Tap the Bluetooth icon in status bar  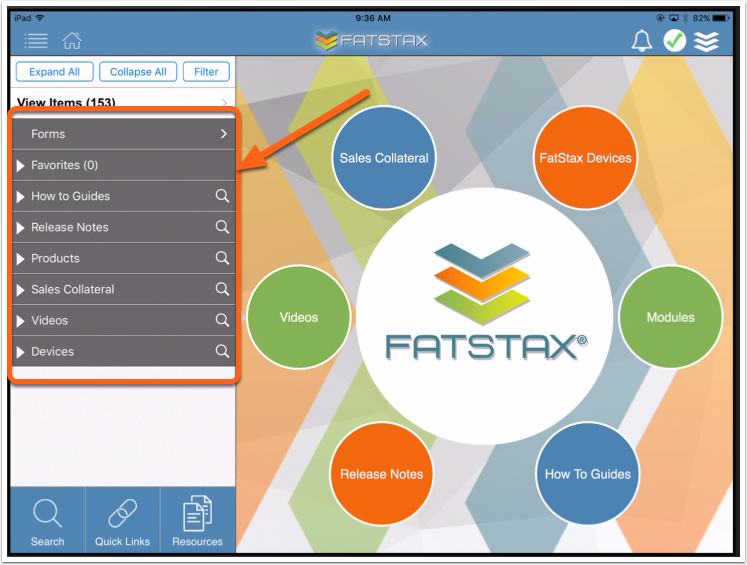click(686, 18)
